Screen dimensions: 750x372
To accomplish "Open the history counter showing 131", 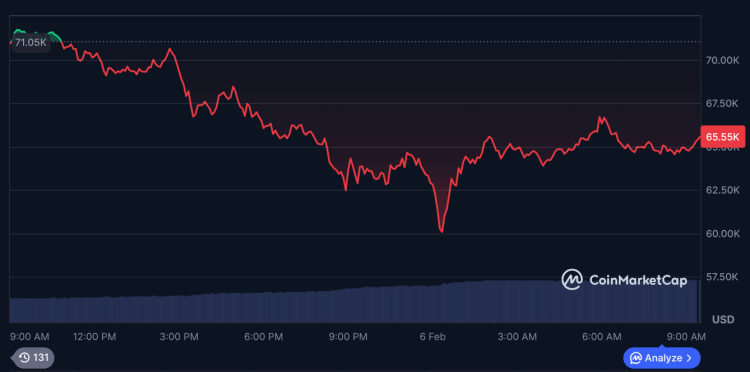I will 34,358.
